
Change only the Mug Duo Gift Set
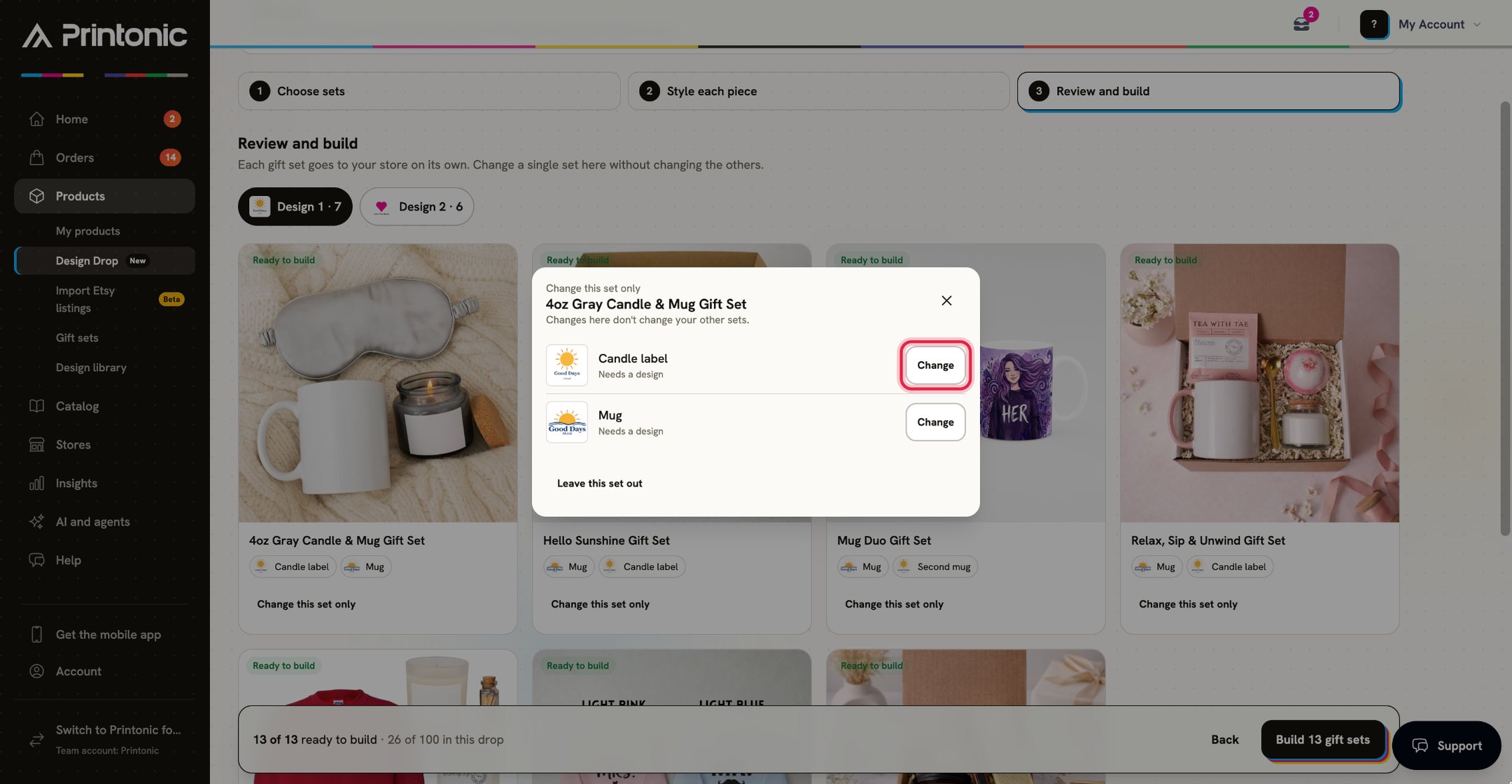tap(894, 604)
